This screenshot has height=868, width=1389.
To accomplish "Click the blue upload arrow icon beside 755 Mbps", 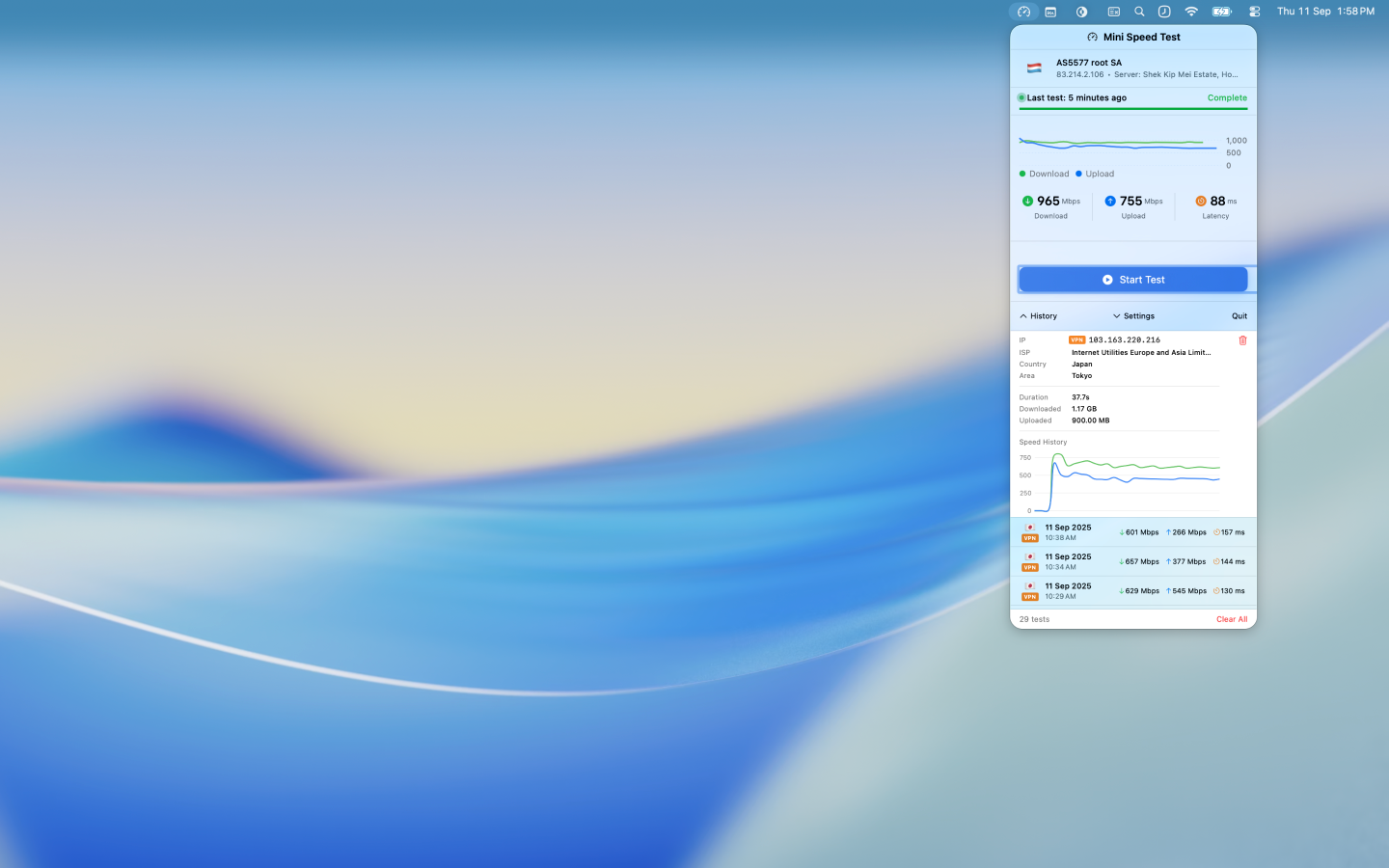I will [1110, 201].
